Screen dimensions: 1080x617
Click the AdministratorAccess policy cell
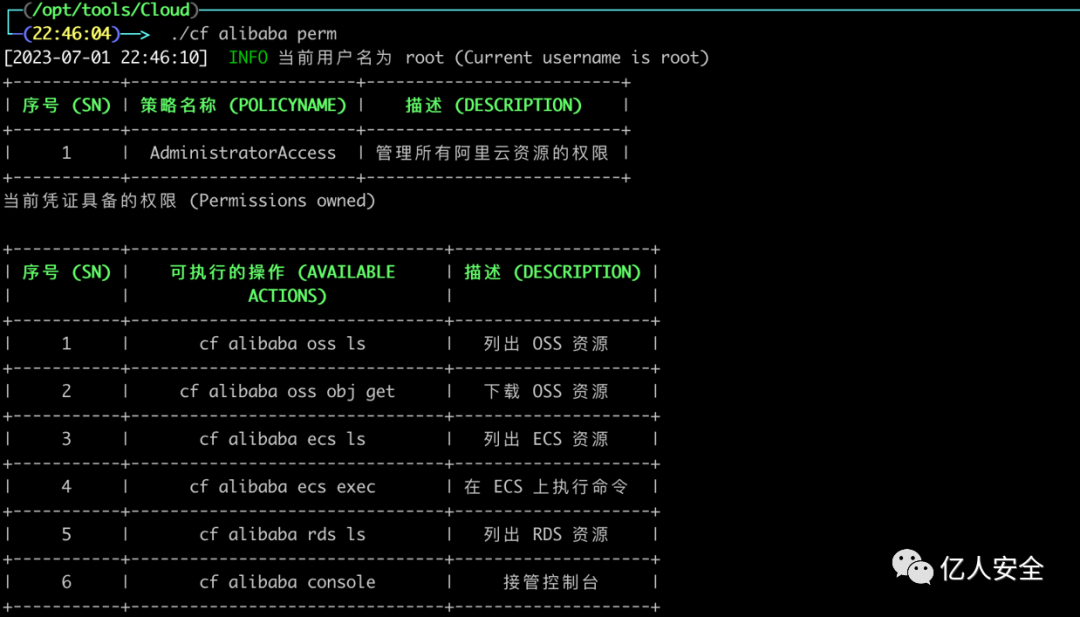243,153
